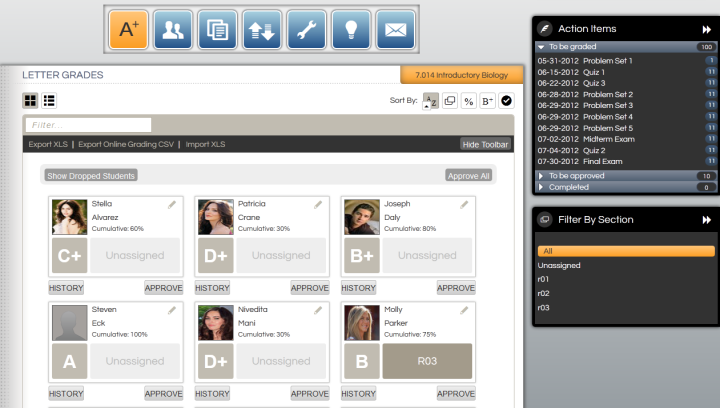Switch to grid view layout
This screenshot has height=408, width=720.
click(31, 100)
